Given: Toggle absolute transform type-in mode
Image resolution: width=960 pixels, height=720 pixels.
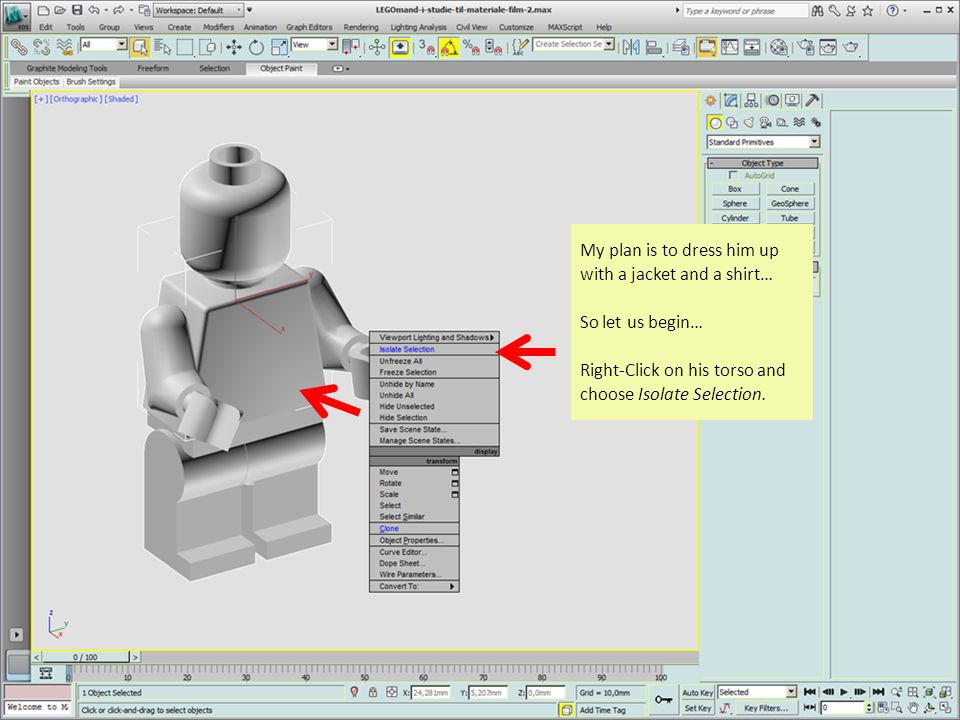Looking at the screenshot, I should (392, 692).
